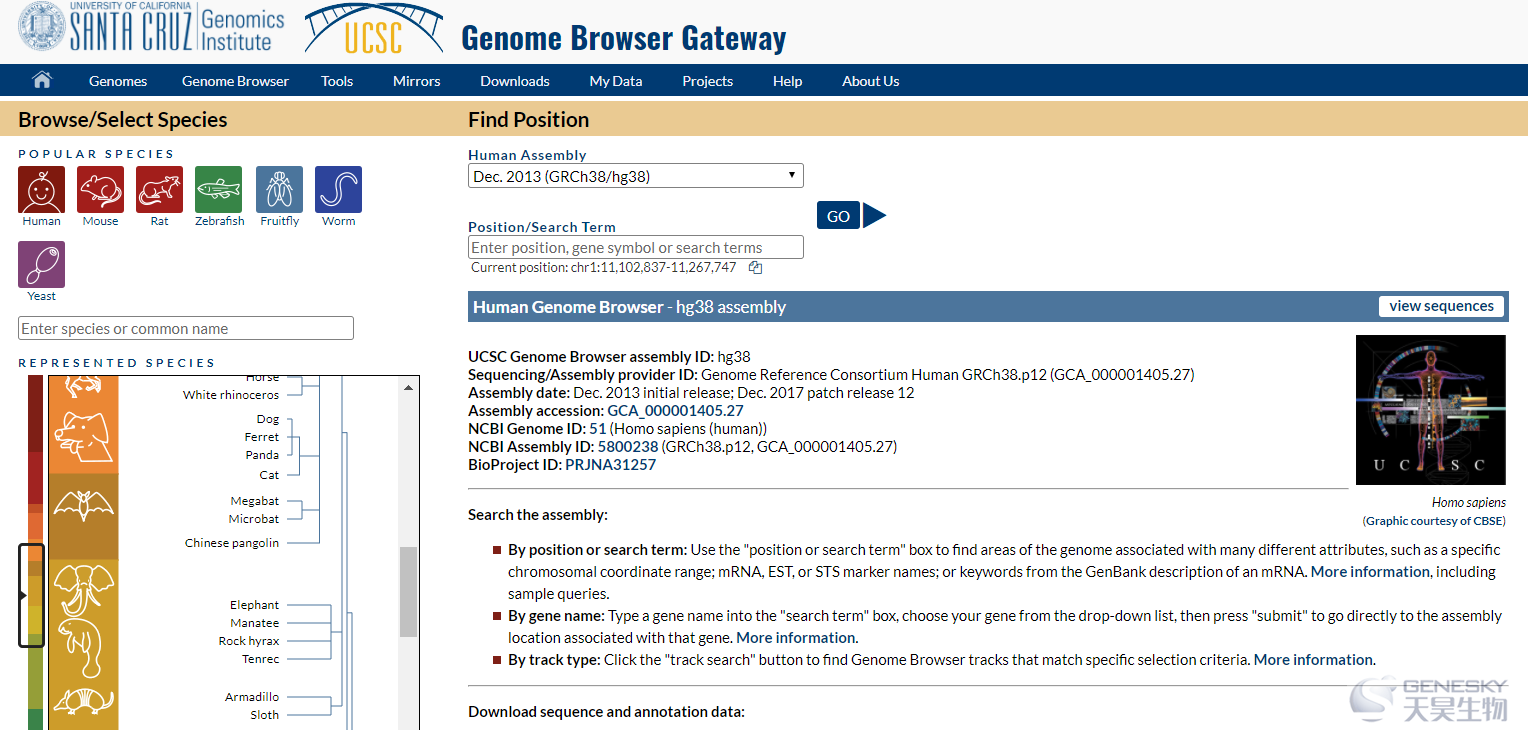Select the Yeast species icon
The height and width of the screenshot is (730, 1528).
tap(41, 264)
